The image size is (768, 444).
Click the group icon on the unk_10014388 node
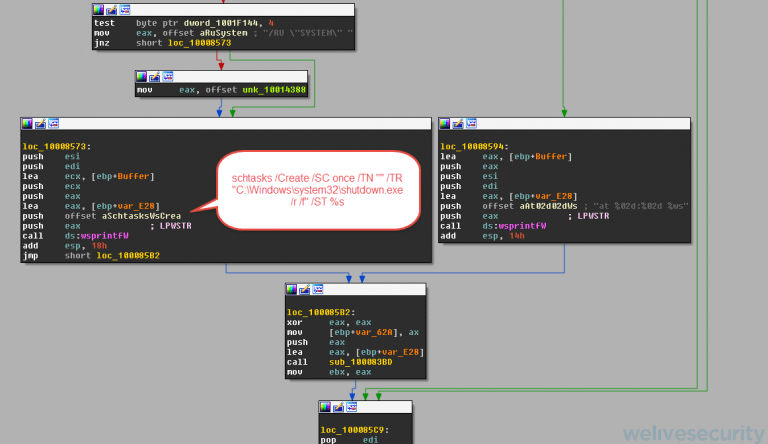(168, 76)
